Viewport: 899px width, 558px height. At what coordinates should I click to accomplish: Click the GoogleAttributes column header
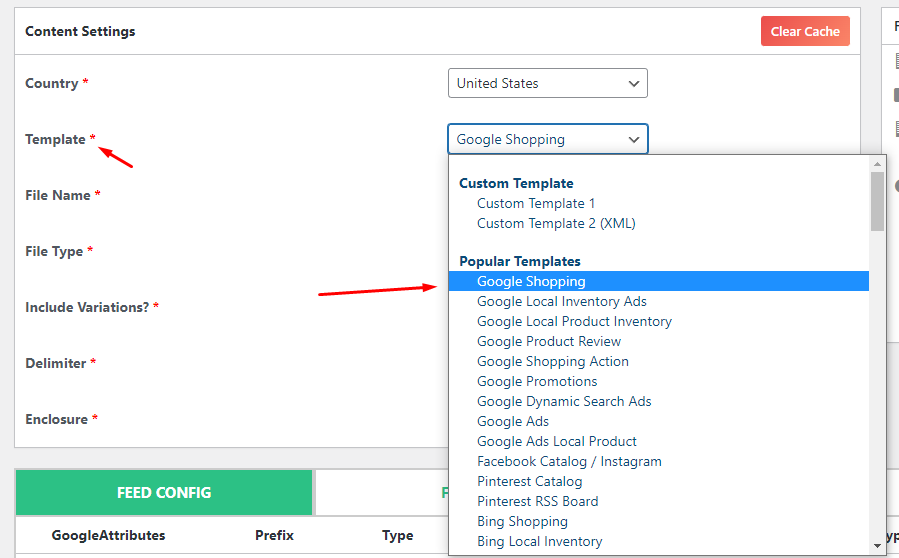click(108, 536)
